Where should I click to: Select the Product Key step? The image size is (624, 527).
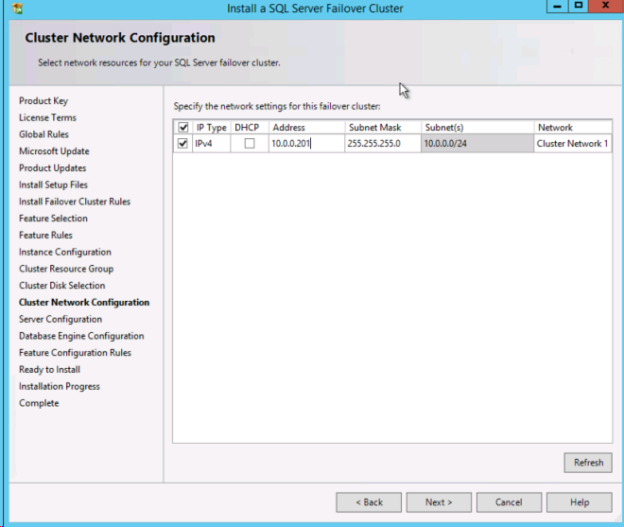click(x=43, y=101)
